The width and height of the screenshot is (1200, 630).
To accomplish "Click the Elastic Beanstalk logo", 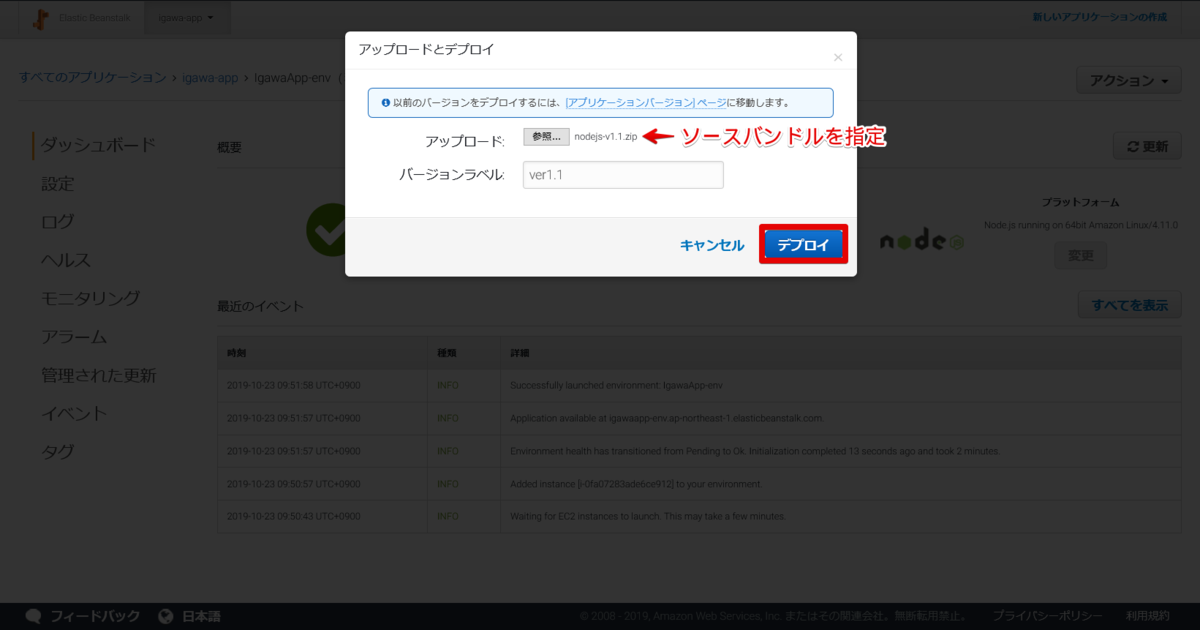I will pos(40,16).
